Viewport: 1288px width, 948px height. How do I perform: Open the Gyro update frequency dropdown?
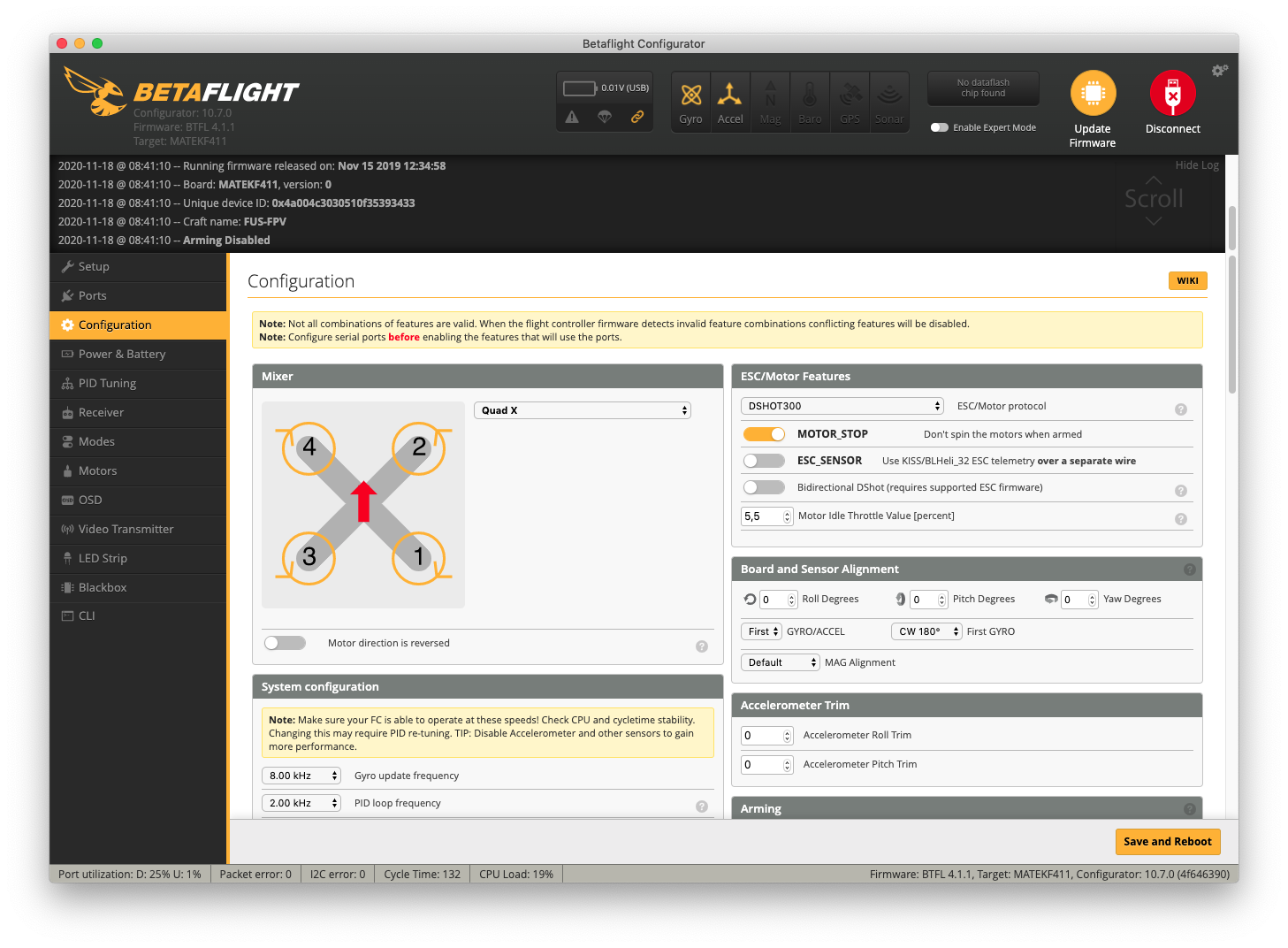click(301, 776)
